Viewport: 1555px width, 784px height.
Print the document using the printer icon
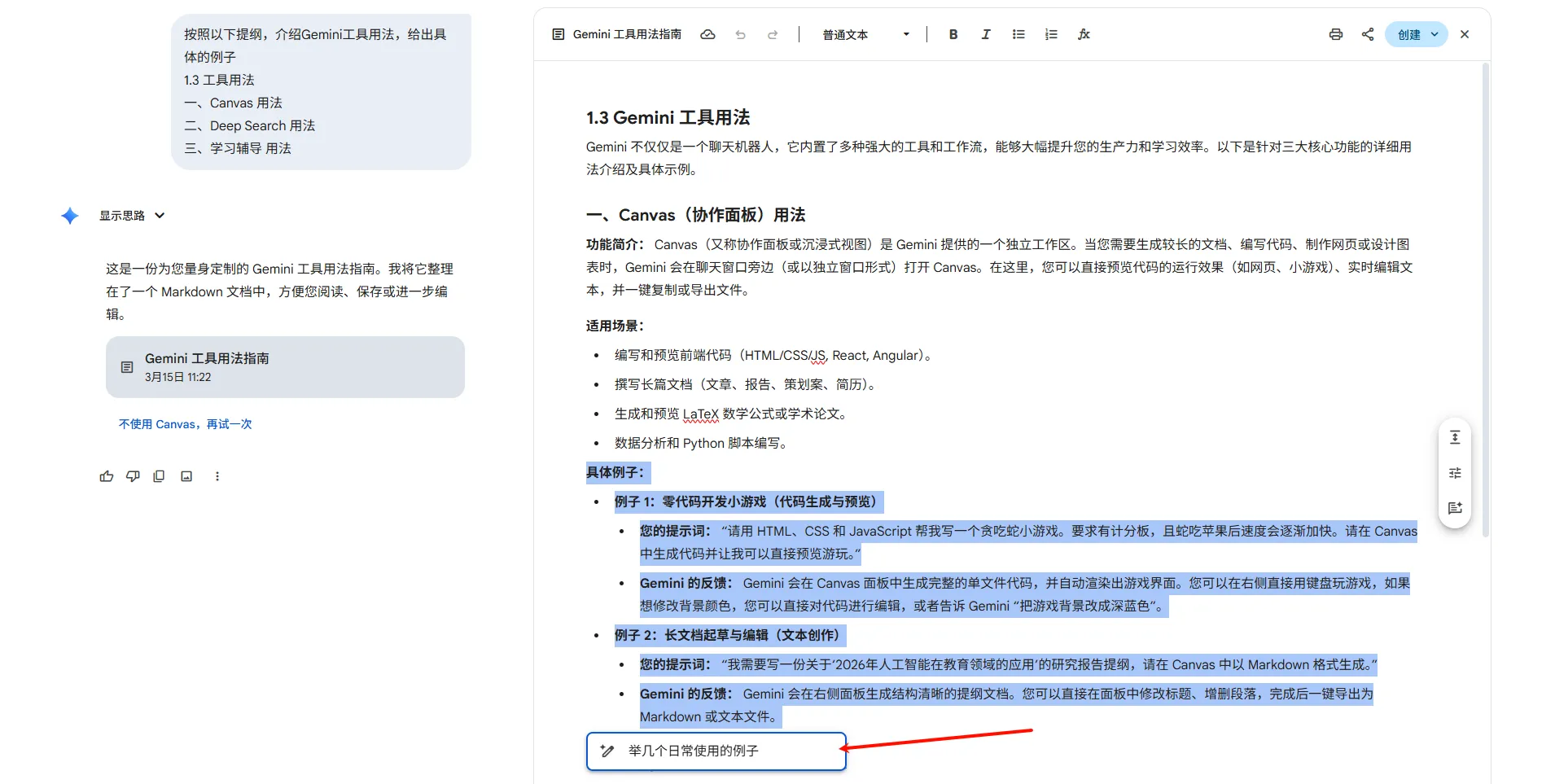[1335, 34]
